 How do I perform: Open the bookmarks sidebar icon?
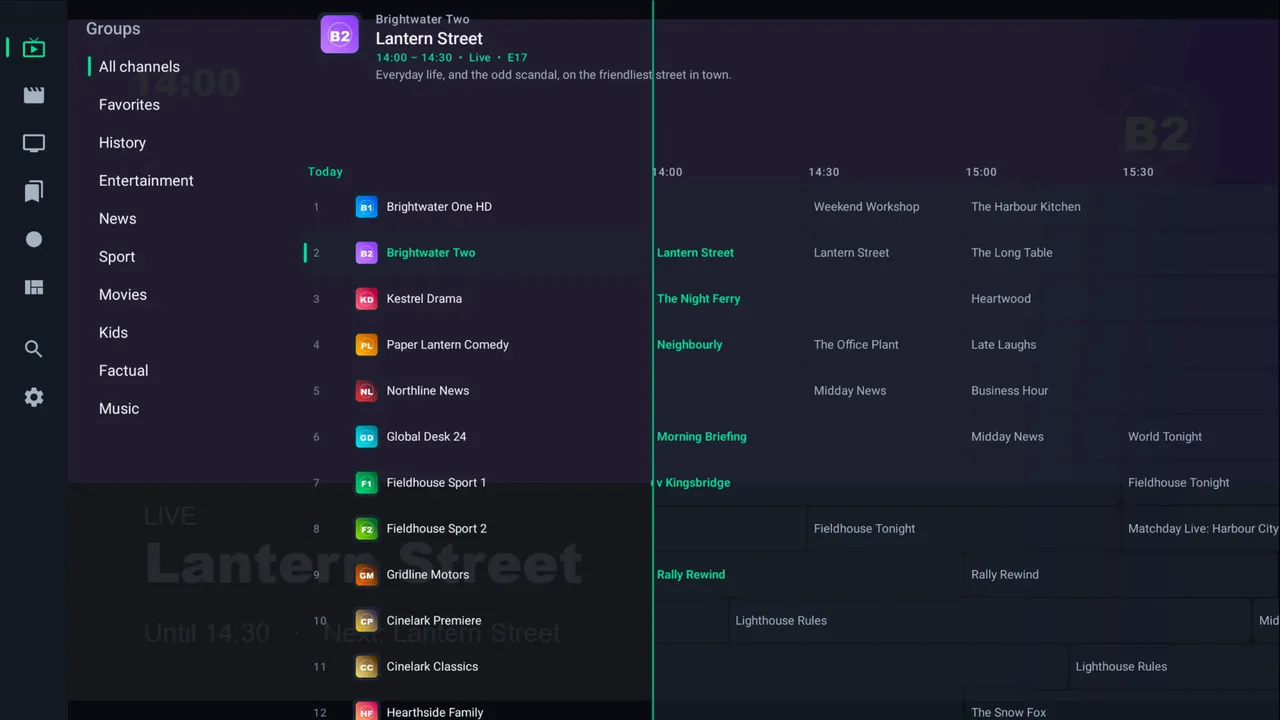34,191
